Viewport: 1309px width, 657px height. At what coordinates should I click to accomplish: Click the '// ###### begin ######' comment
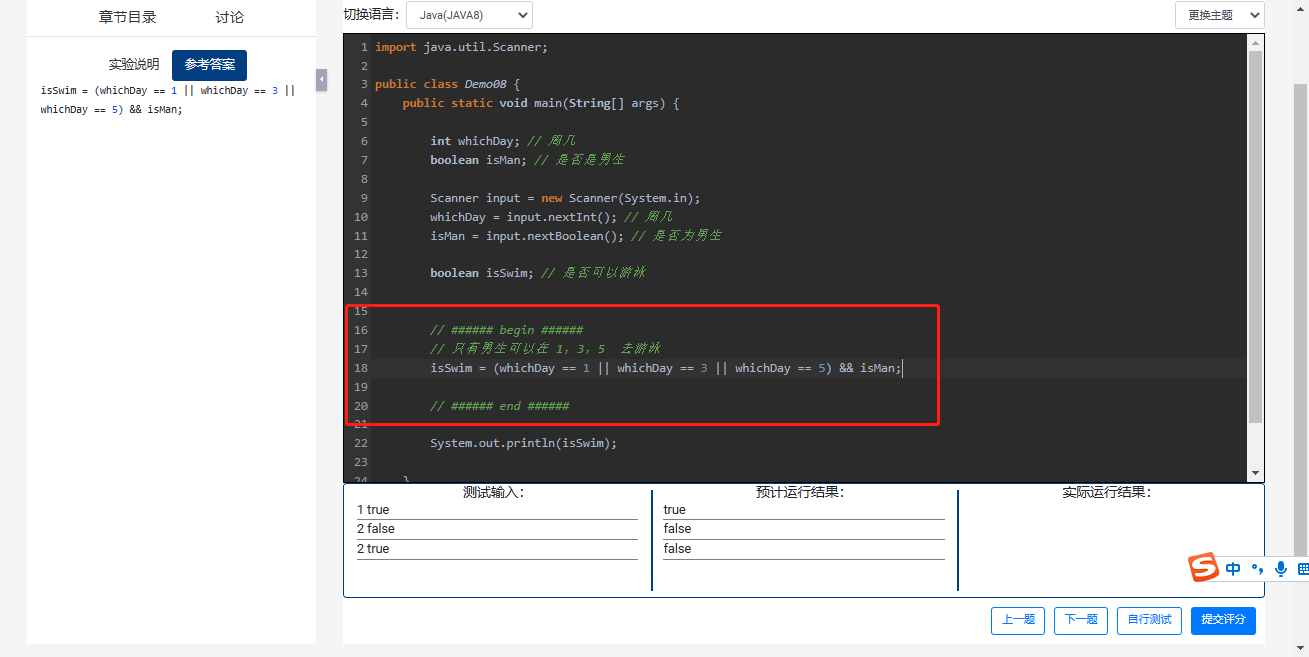click(x=506, y=330)
